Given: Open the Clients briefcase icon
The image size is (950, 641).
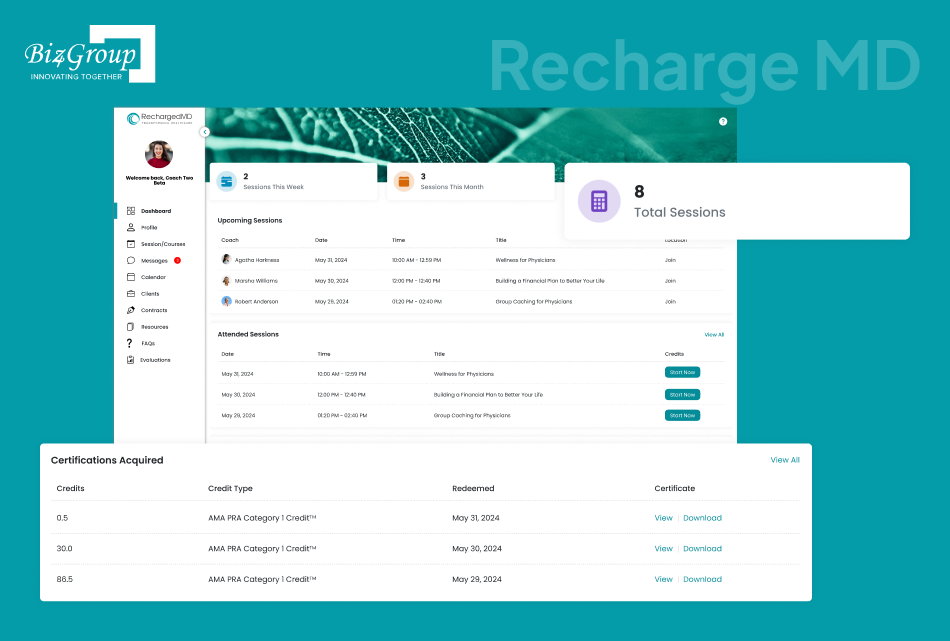Looking at the screenshot, I should coord(130,293).
